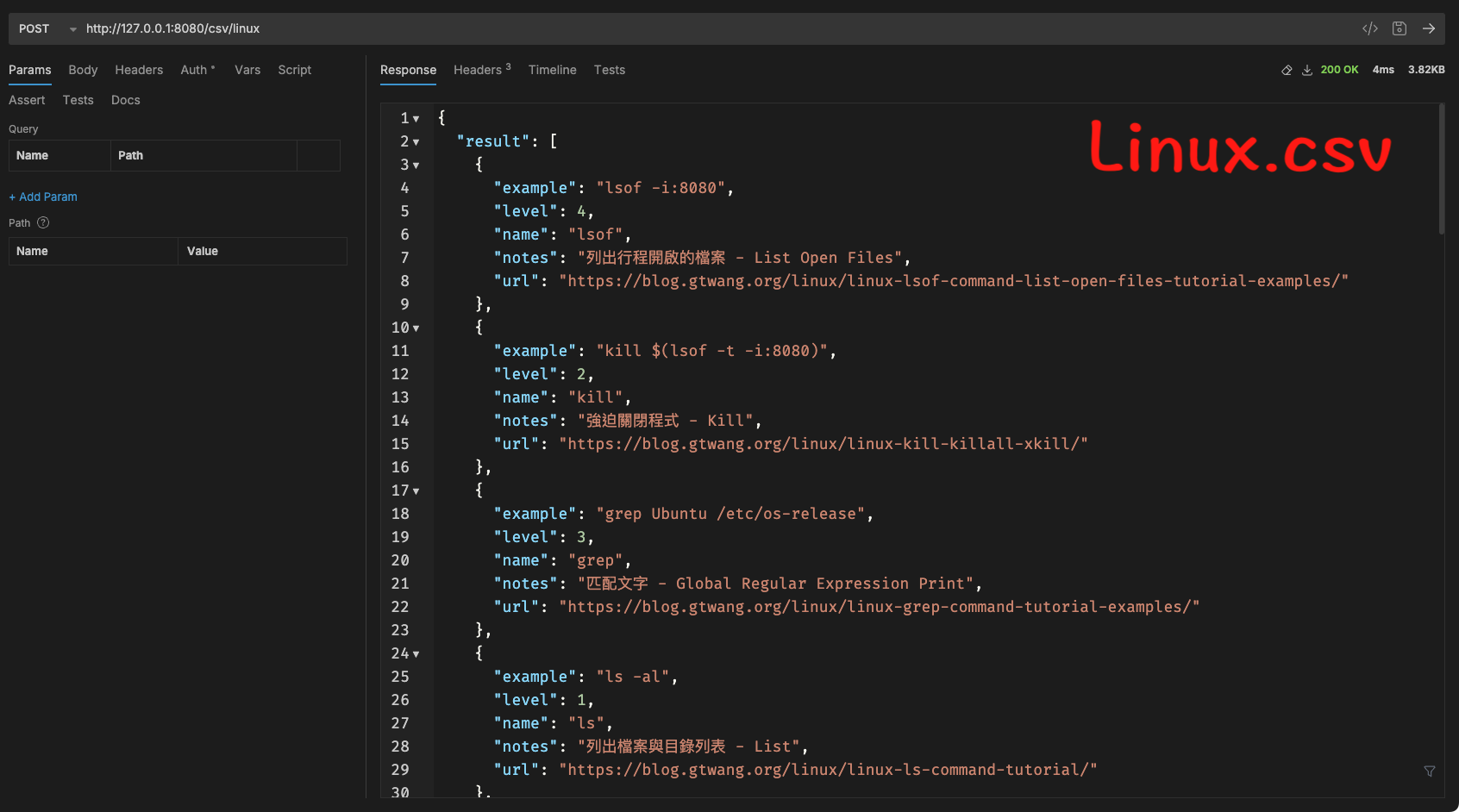This screenshot has width=1459, height=812.
Task: Click the kill-killall-xkill URL string
Action: point(823,444)
